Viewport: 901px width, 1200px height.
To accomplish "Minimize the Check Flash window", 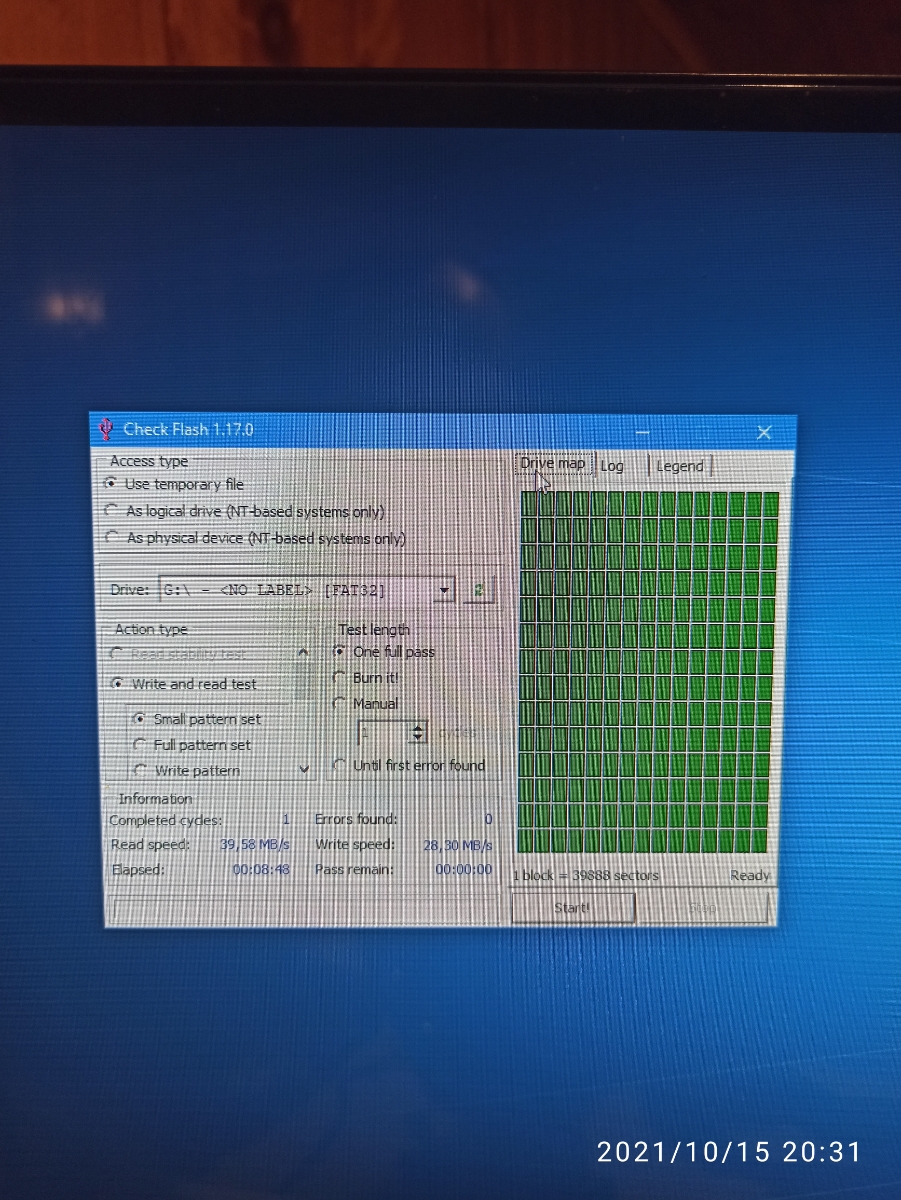I will click(642, 432).
